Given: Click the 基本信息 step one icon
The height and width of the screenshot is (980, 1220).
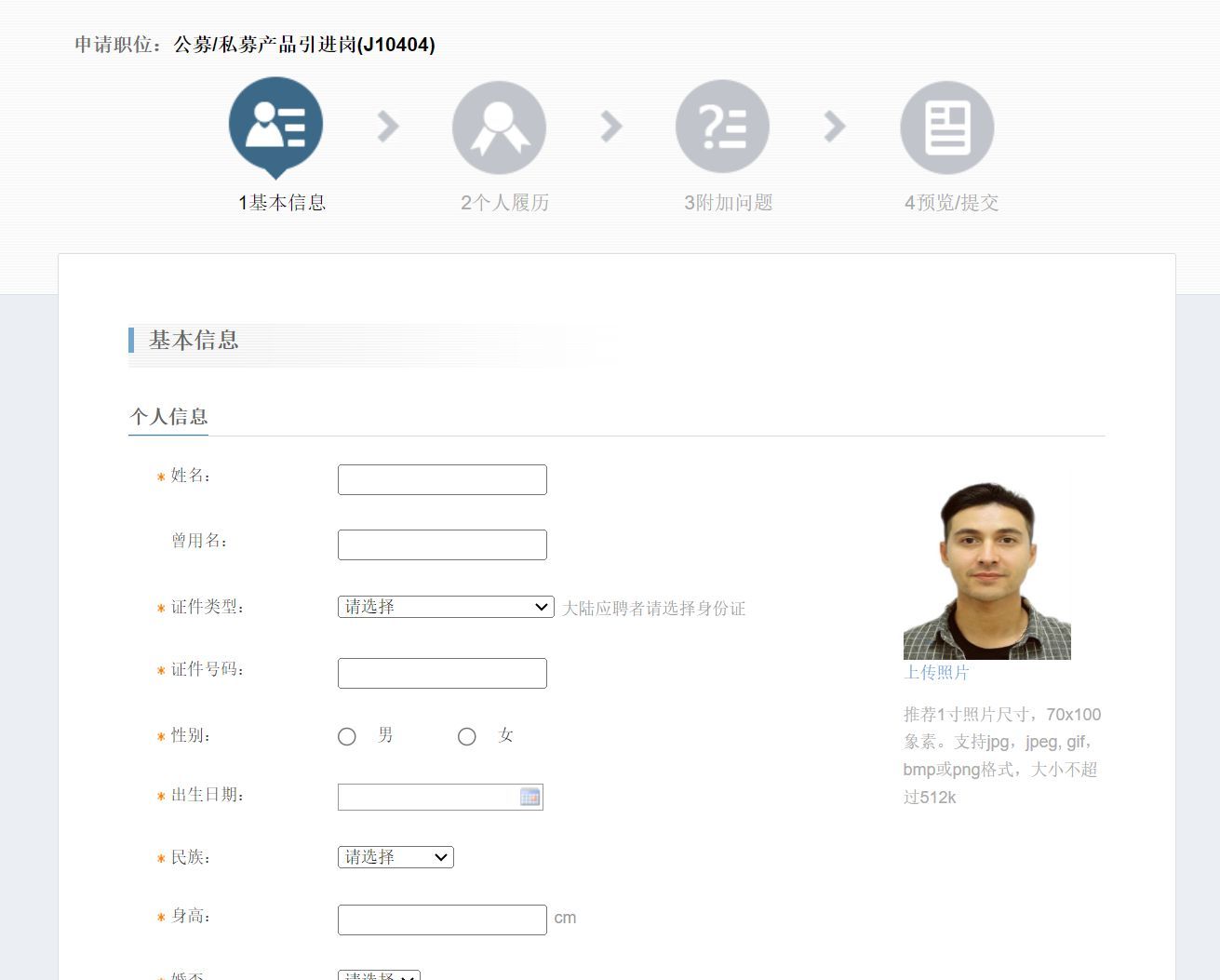Looking at the screenshot, I should (275, 127).
